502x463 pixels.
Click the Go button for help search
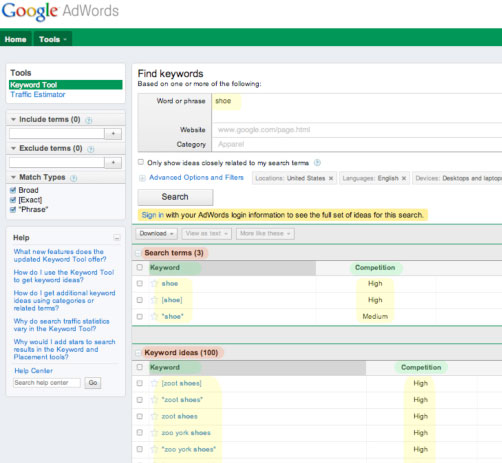(93, 383)
